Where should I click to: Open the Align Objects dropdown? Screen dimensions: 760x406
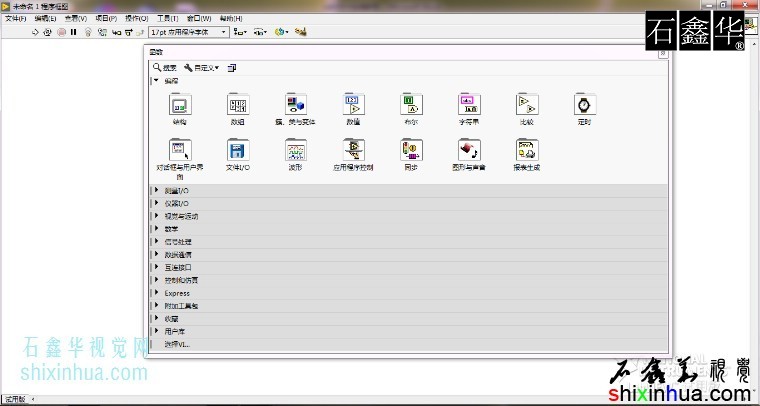(240, 32)
